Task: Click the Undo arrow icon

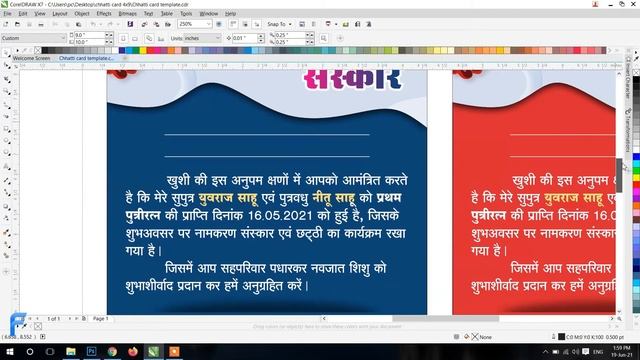Action: pyautogui.click(x=93, y=24)
